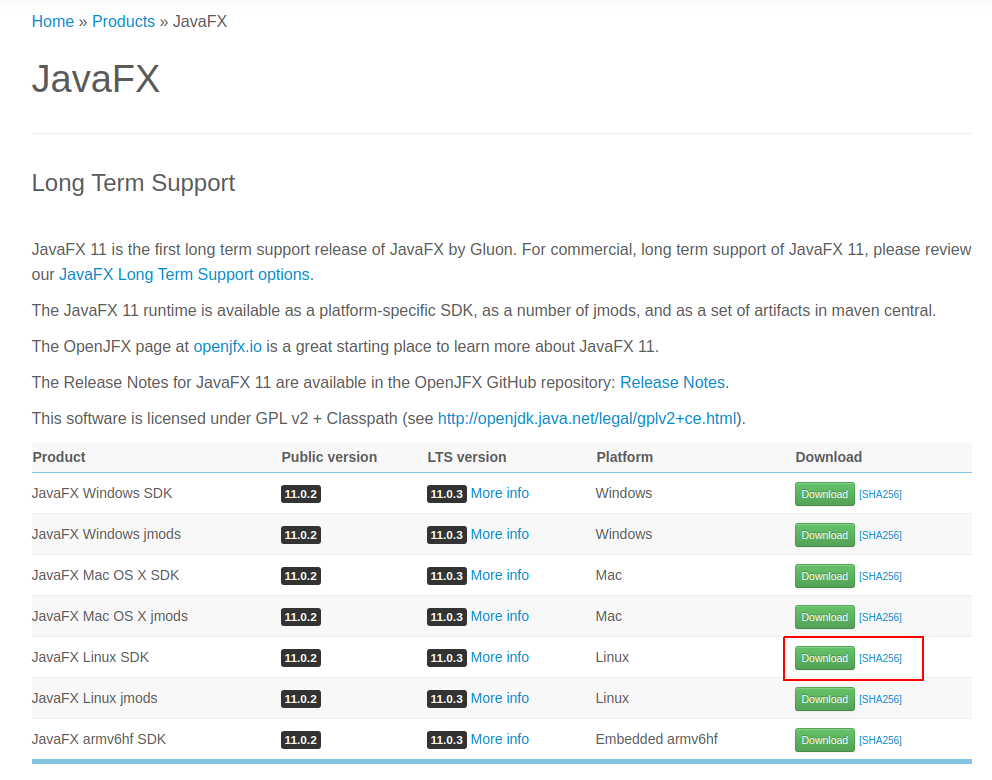The width and height of the screenshot is (992, 780).
Task: Click the Platform column header
Action: click(624, 457)
